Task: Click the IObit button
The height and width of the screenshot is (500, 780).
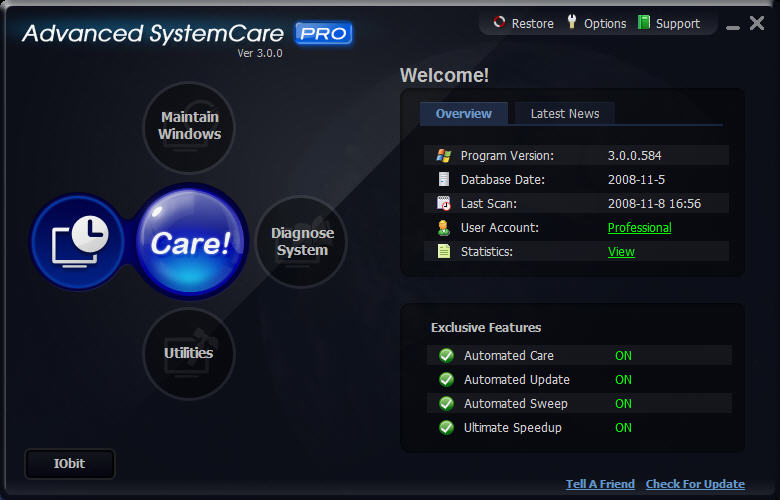Action: click(x=70, y=464)
